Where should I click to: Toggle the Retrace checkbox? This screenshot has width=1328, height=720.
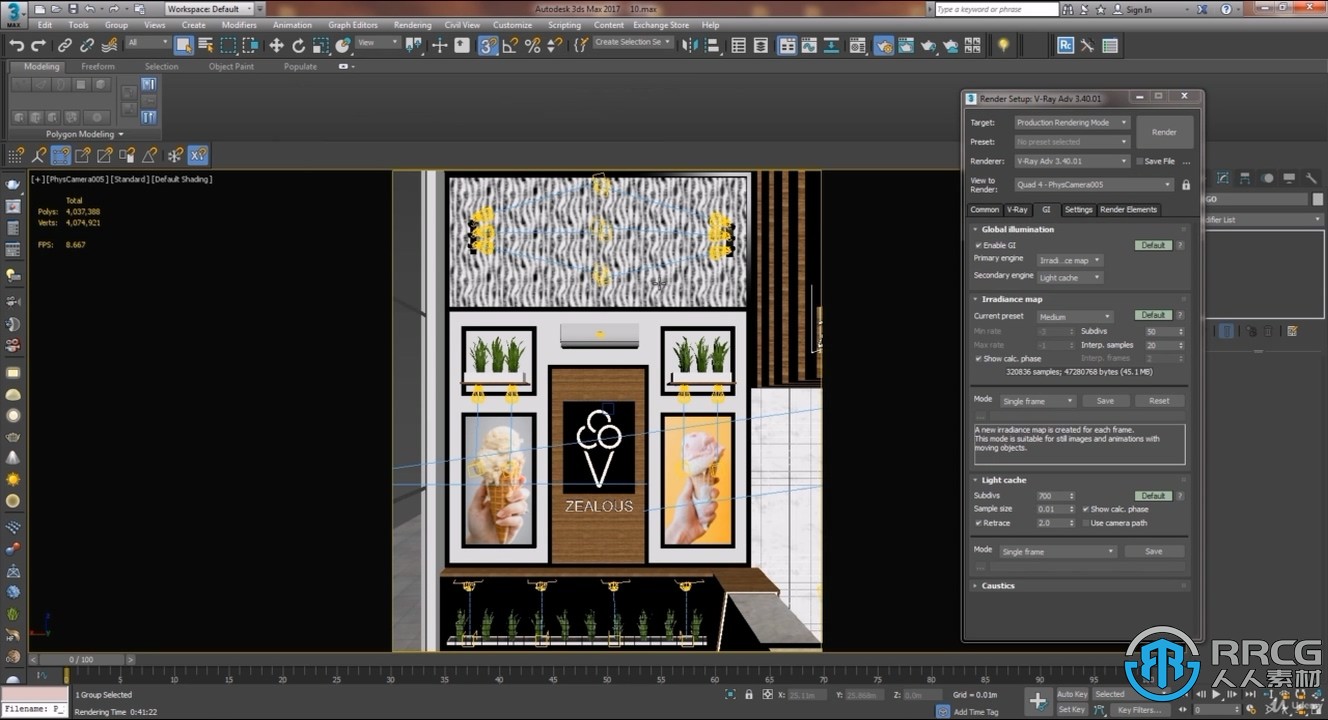click(x=978, y=523)
